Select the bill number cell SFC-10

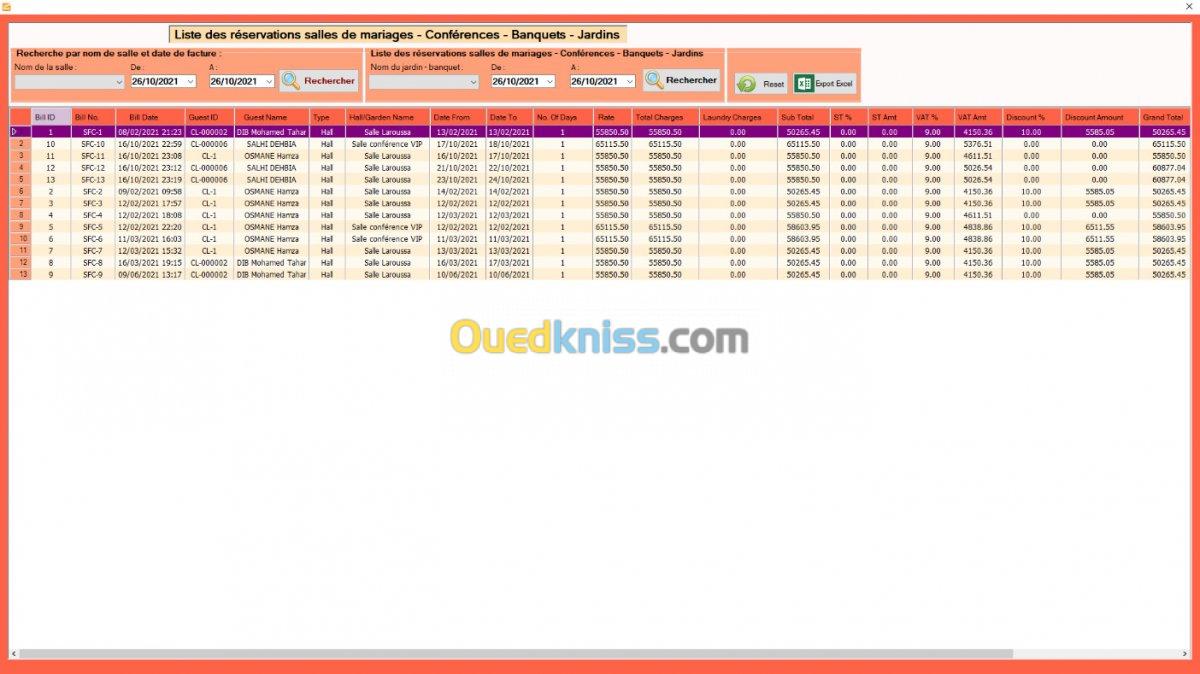pos(93,144)
